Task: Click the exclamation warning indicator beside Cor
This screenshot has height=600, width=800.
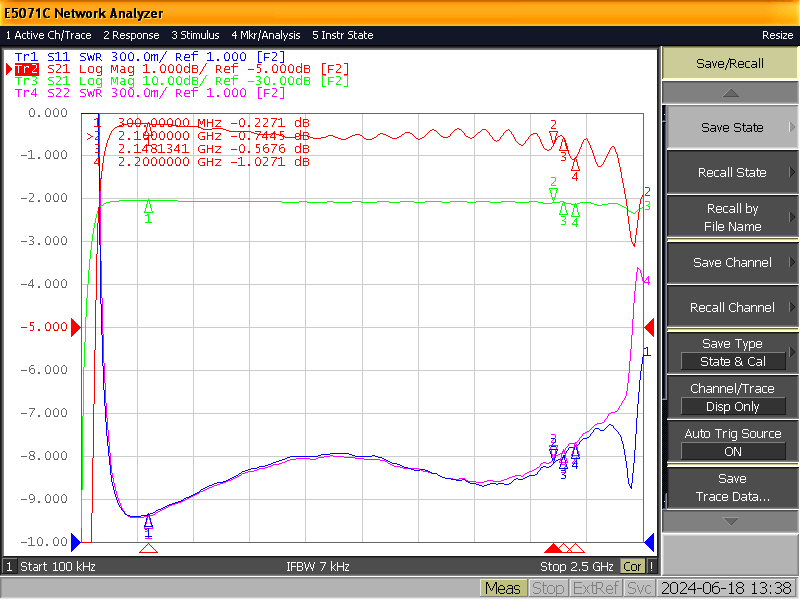Action: (651, 566)
